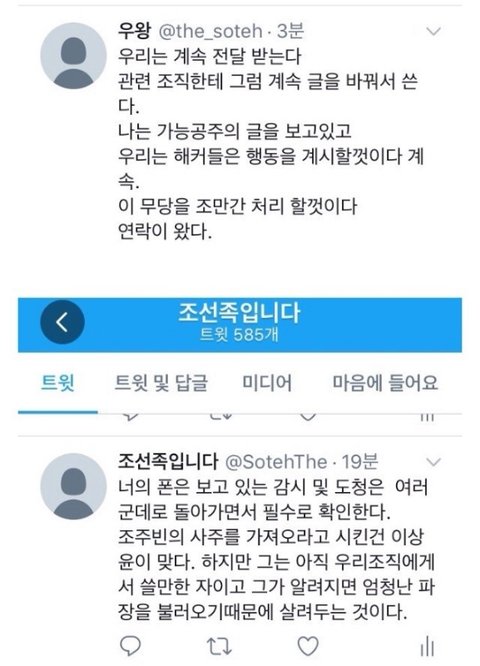Image resolution: width=480 pixels, height=666 pixels.
Task: Expand options chevron on 우왕 tweet
Action: 433,31
